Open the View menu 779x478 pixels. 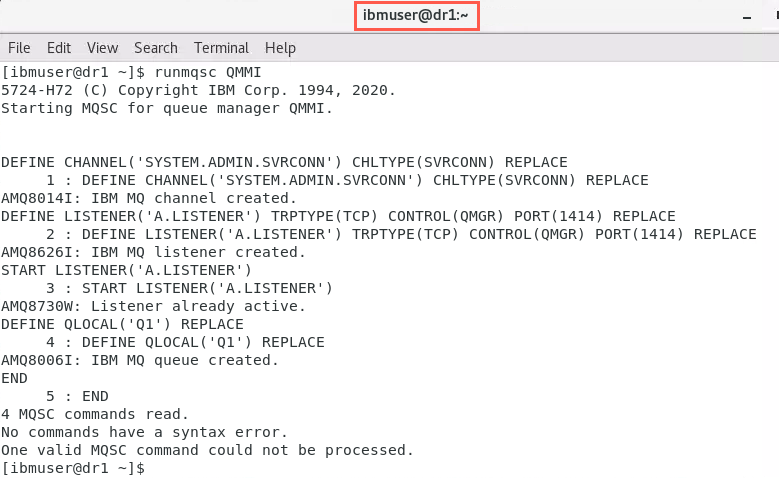pyautogui.click(x=102, y=48)
